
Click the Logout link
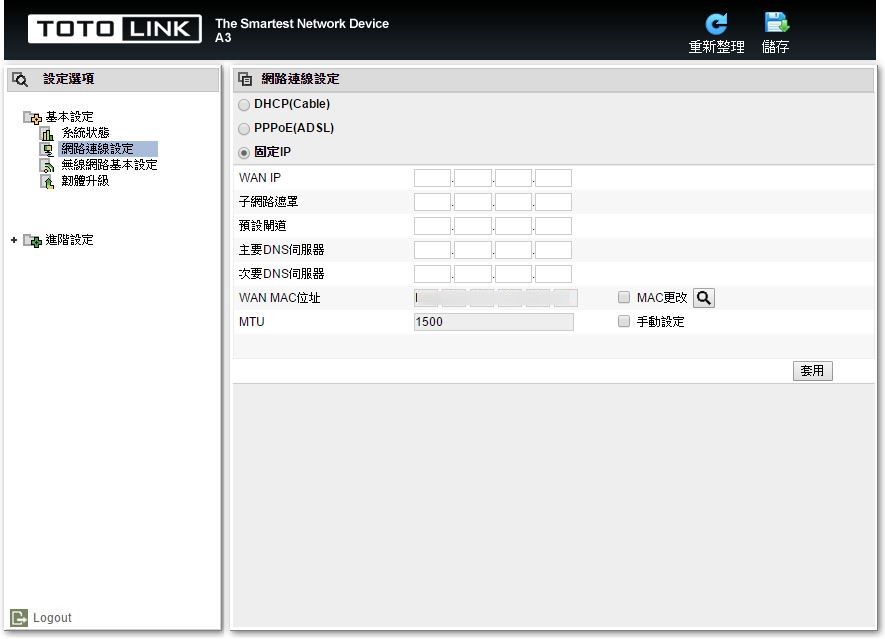(52, 618)
